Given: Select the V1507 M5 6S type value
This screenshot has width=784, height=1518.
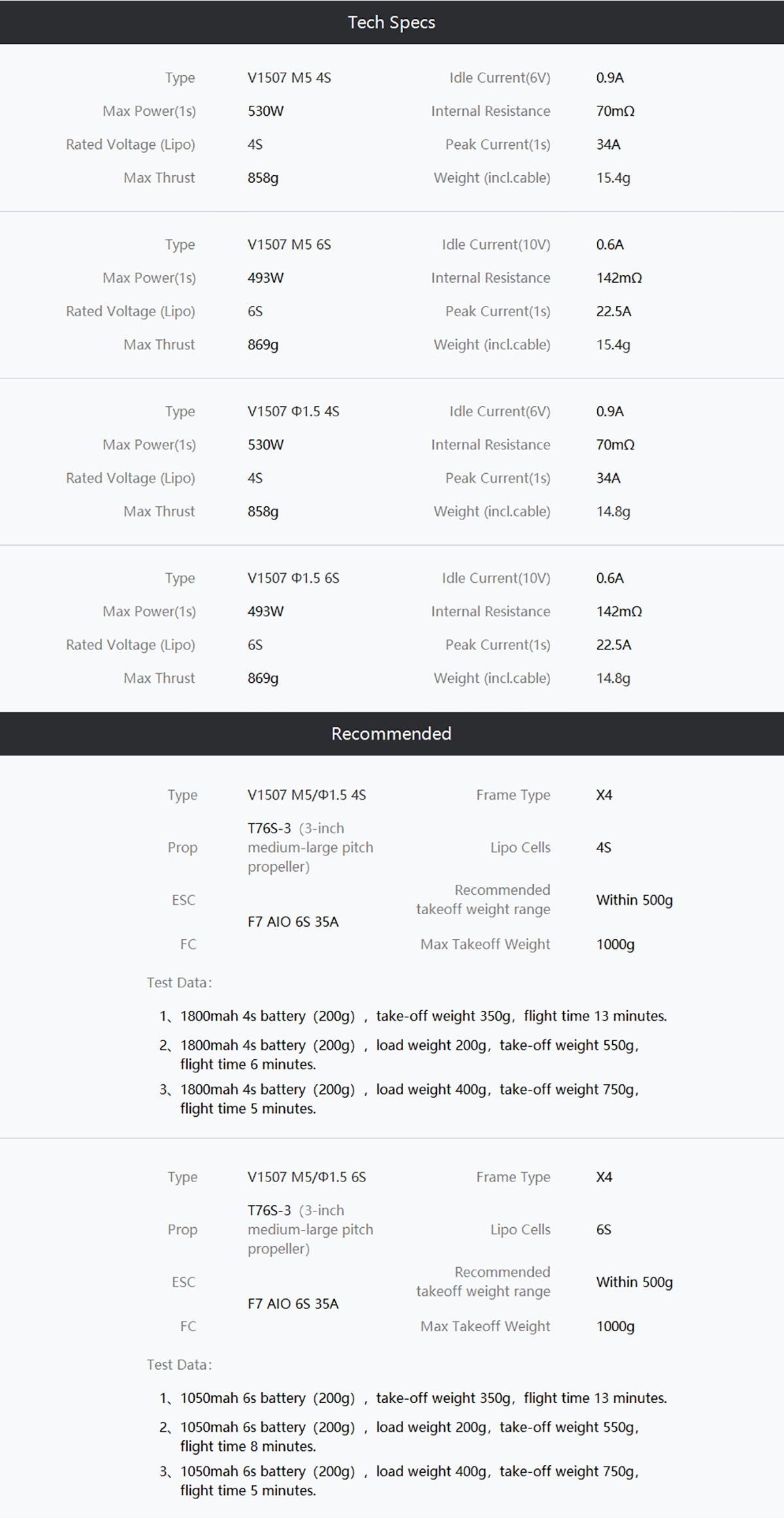Looking at the screenshot, I should click(x=289, y=244).
